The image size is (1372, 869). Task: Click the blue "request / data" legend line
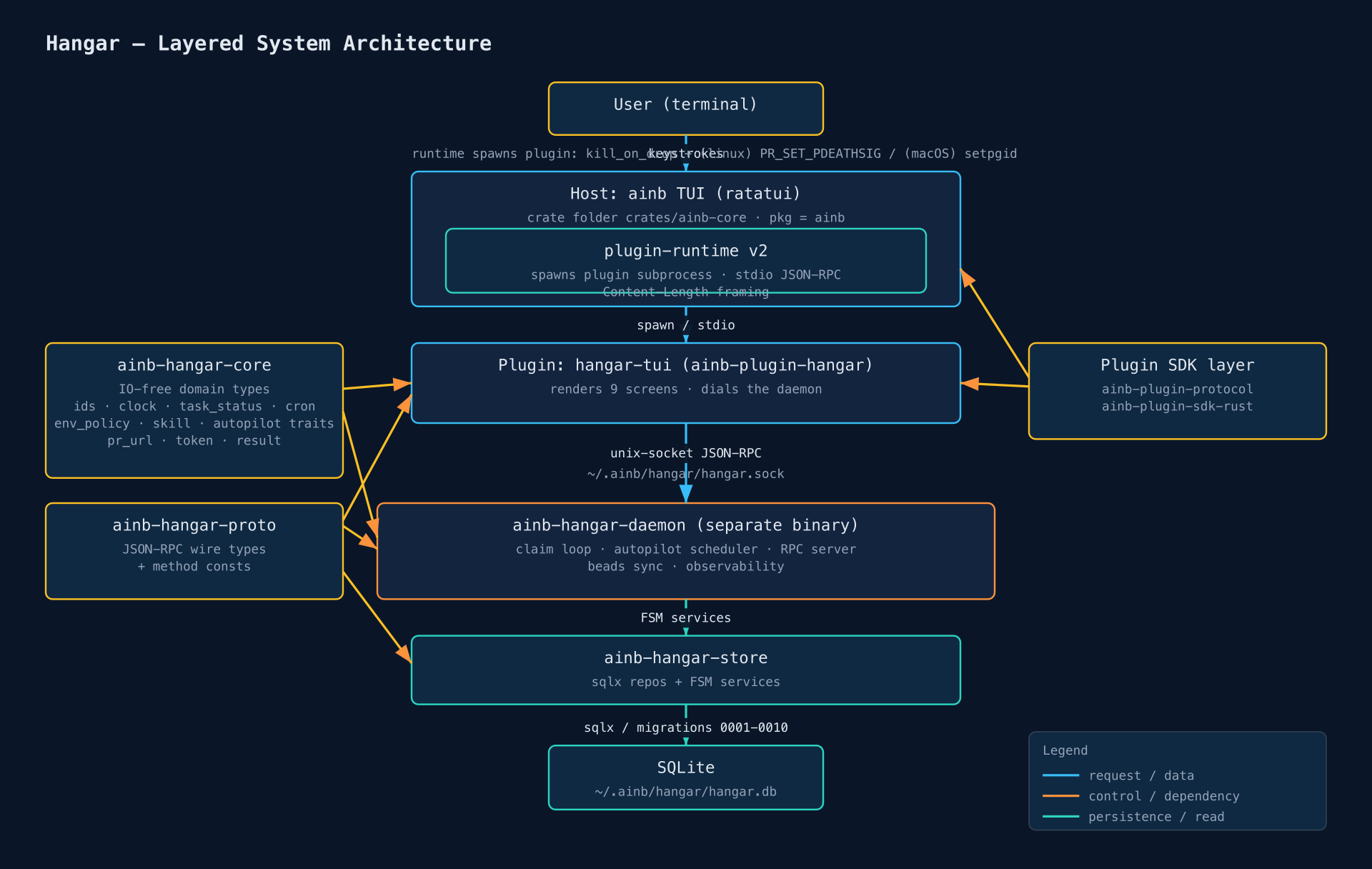coord(1061,775)
